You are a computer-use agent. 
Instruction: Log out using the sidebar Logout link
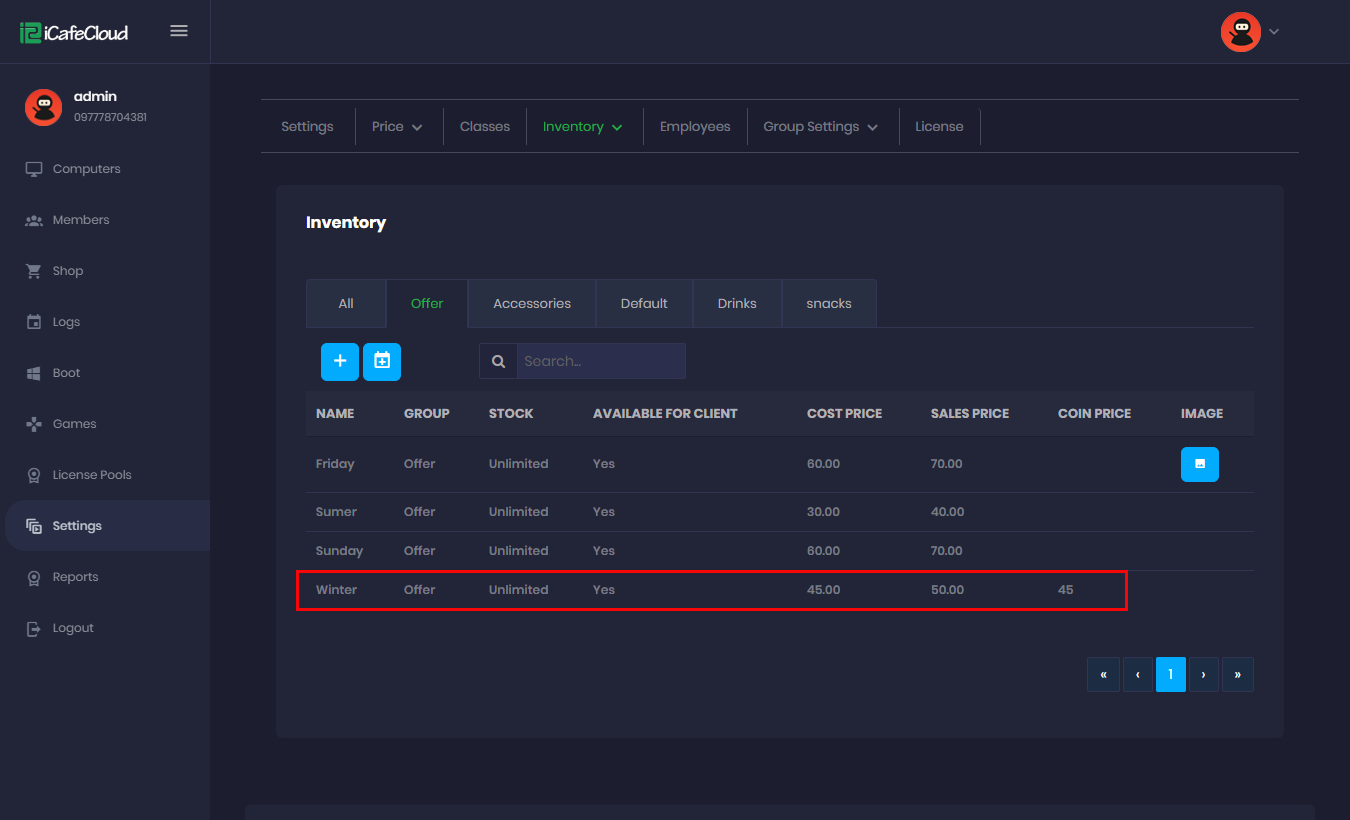(x=73, y=628)
